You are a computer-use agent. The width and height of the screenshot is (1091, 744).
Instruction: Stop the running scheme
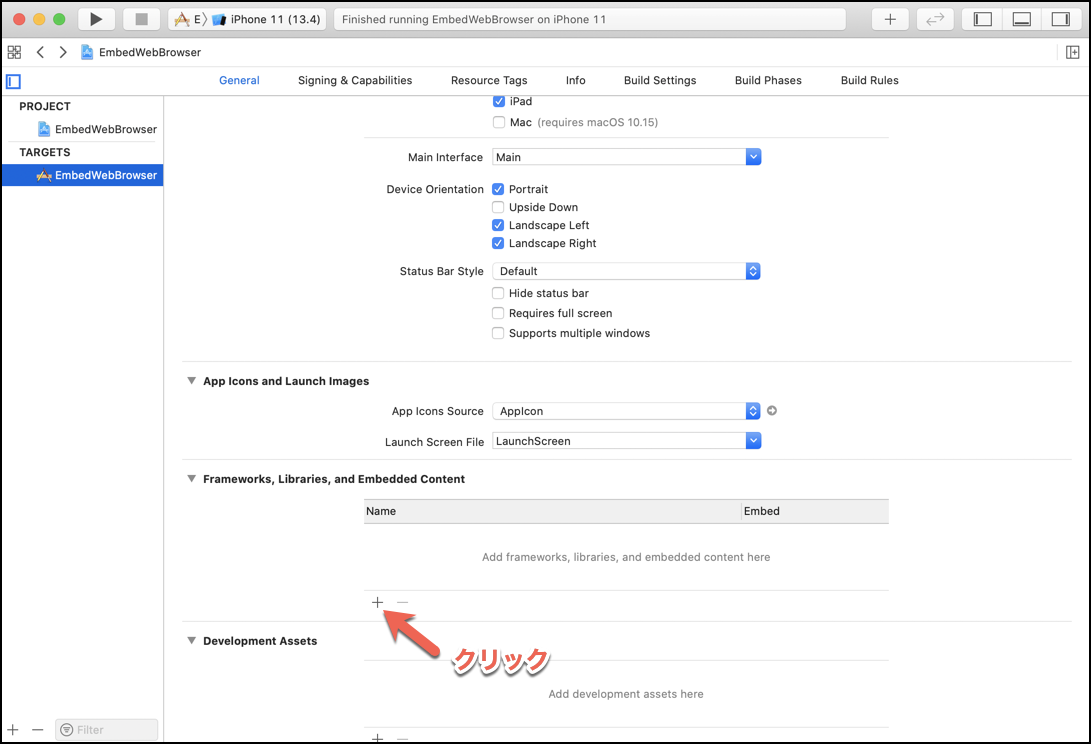[141, 19]
